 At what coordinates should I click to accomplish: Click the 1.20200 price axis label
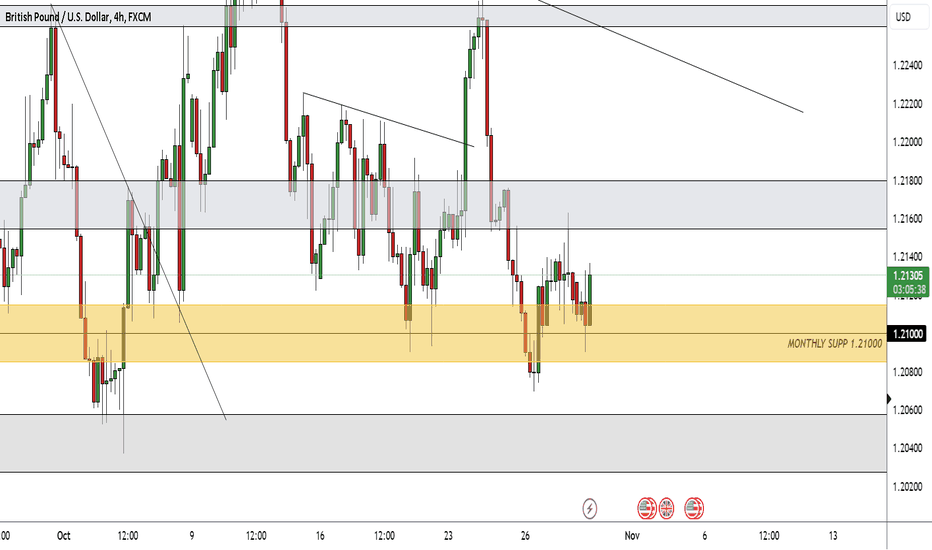[x=907, y=486]
